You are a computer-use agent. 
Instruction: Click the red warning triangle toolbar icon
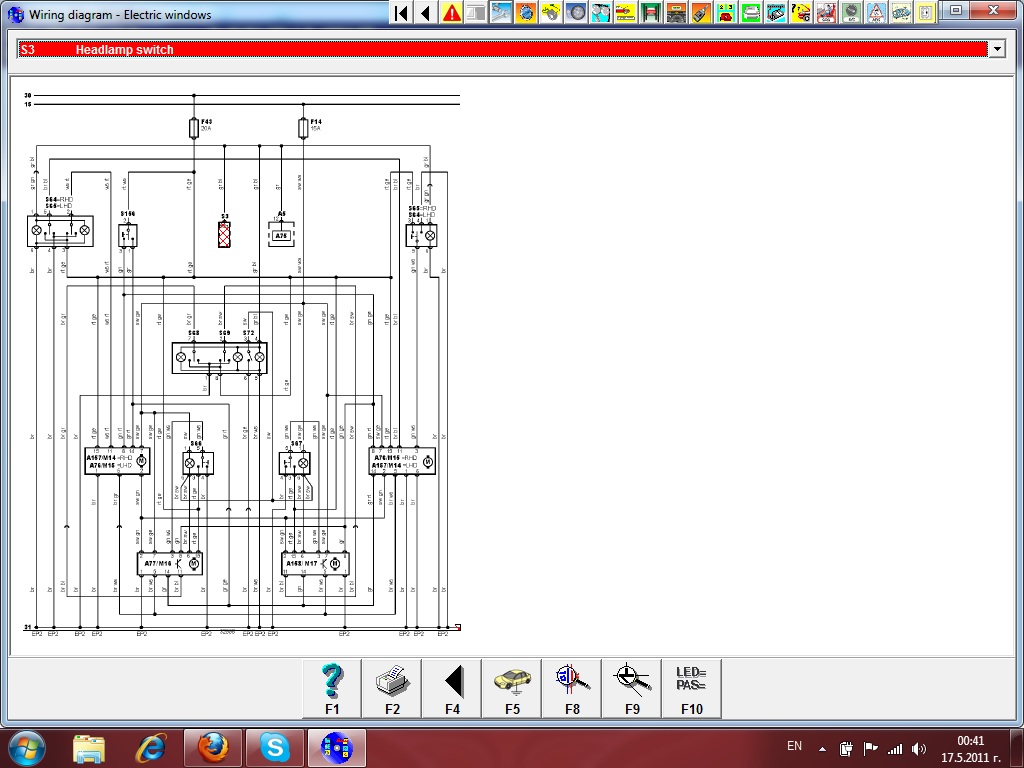pos(452,13)
